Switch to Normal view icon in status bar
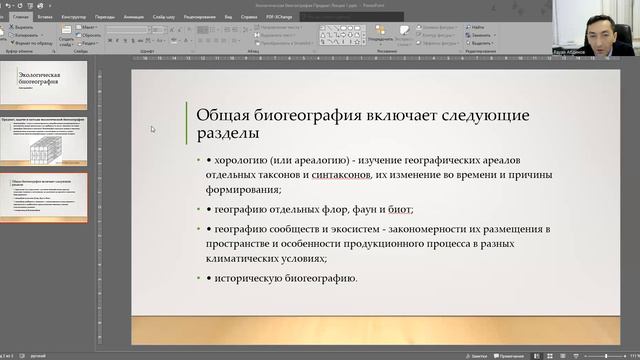This screenshot has width=640, height=360. point(537,356)
